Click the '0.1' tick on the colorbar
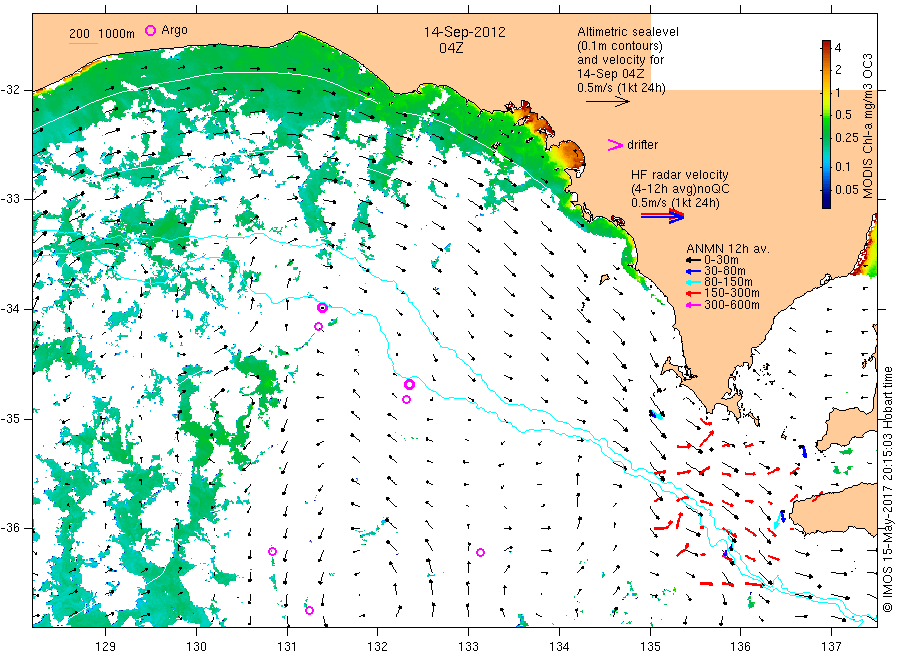This screenshot has width=900, height=660. [x=843, y=166]
